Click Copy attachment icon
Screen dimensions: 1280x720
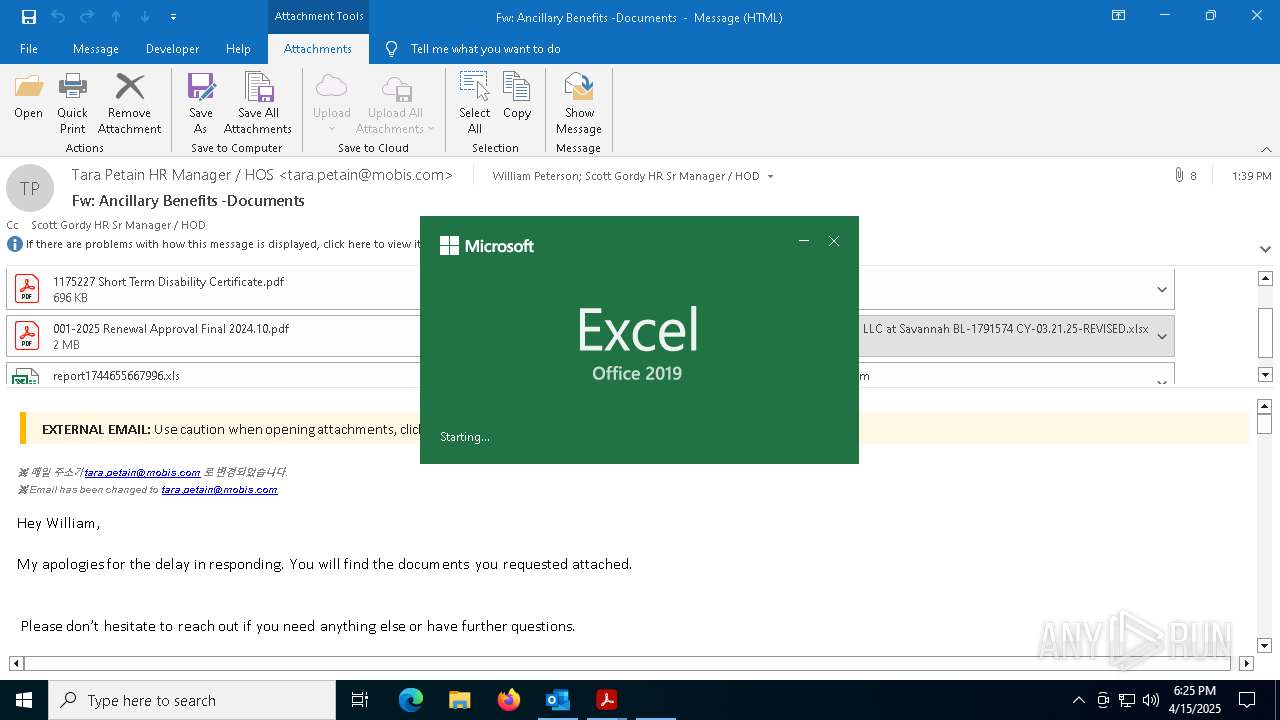click(517, 97)
